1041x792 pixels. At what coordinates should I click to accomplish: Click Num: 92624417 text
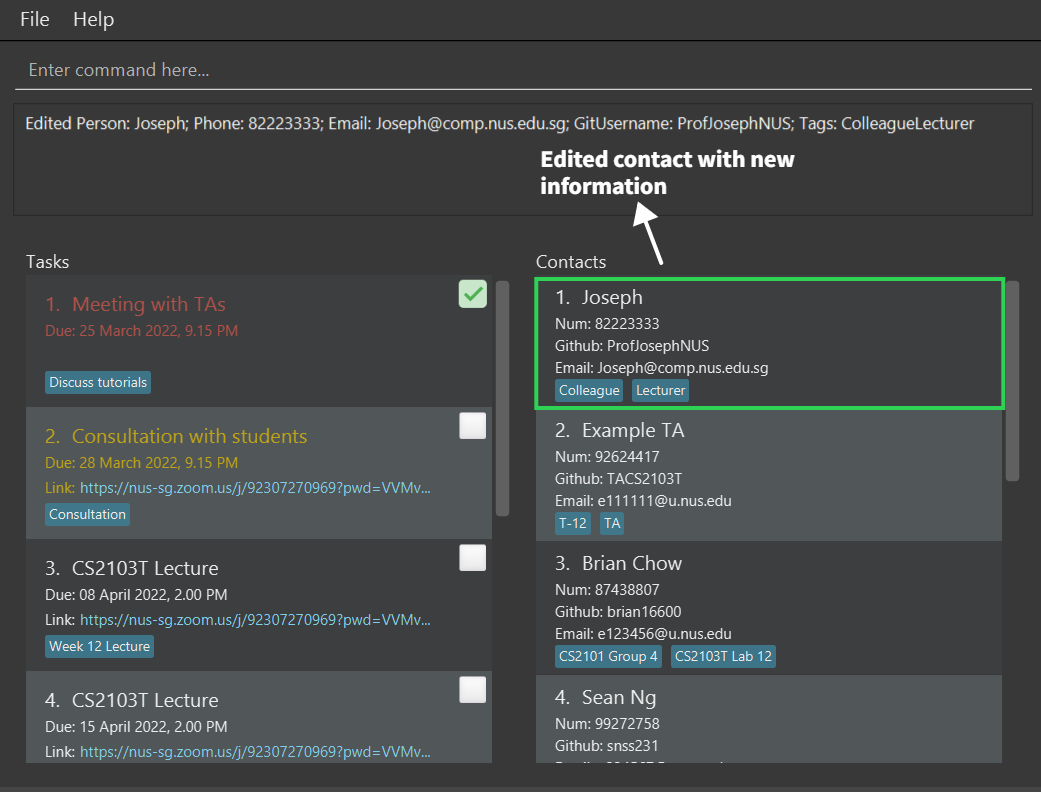click(607, 457)
